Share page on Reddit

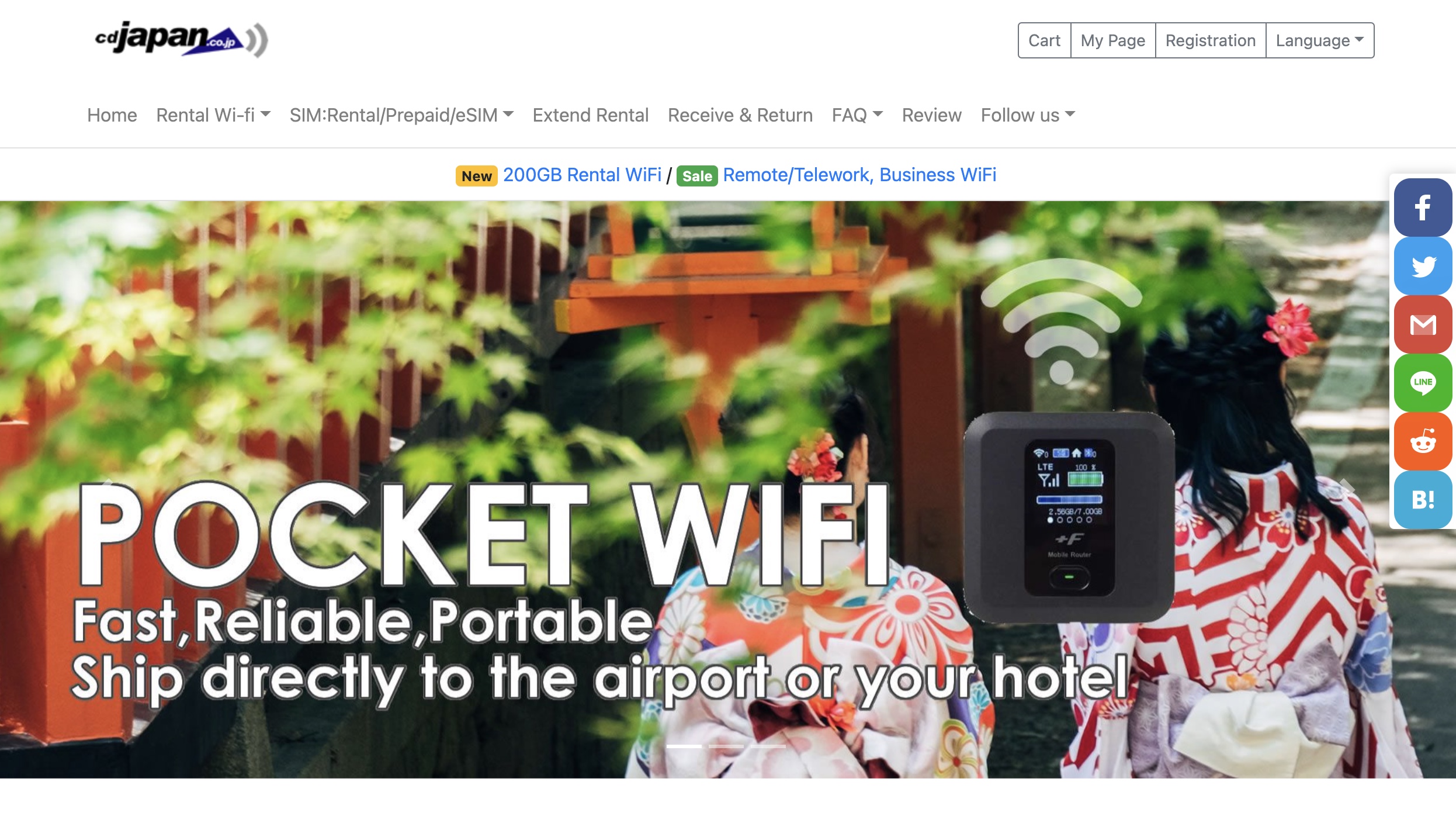pos(1423,441)
